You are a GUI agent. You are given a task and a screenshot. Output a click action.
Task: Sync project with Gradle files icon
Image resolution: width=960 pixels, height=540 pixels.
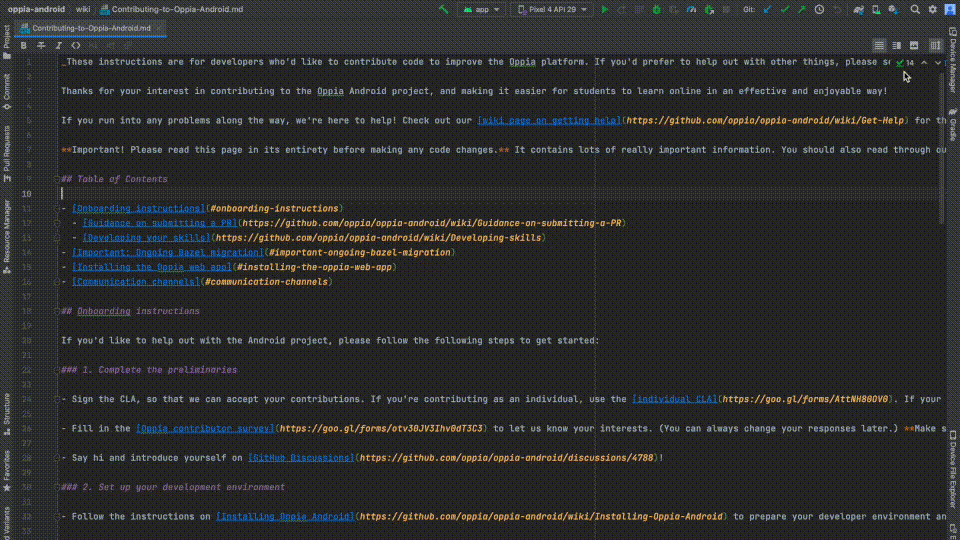pos(858,9)
